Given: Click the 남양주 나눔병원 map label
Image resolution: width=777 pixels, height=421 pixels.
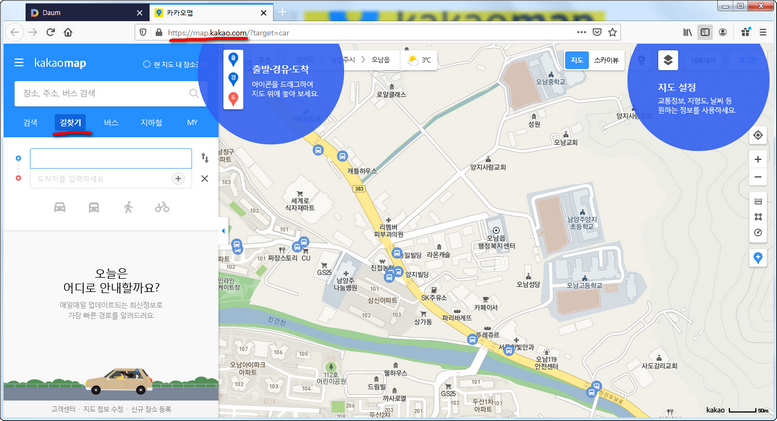Looking at the screenshot, I should [x=345, y=284].
